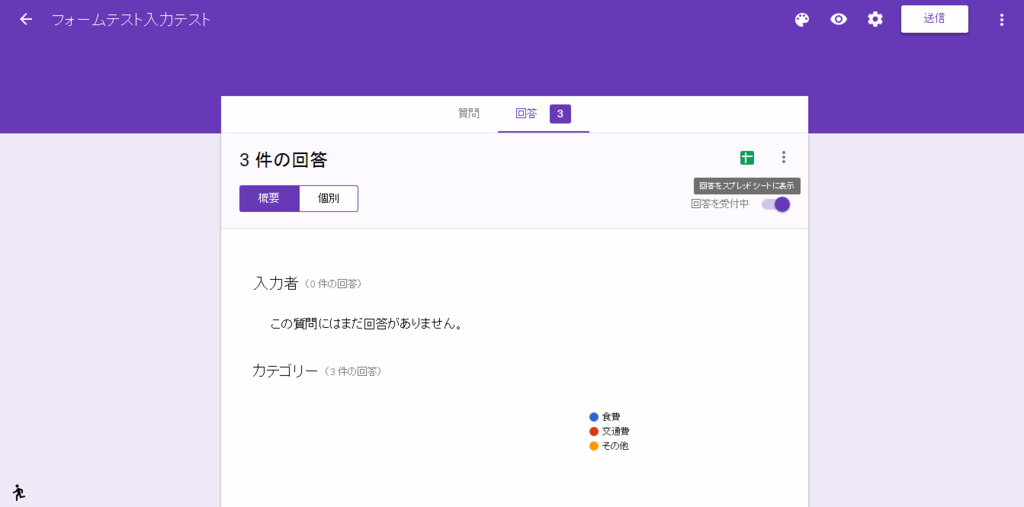Click the blue 食費 legend marker
Image resolution: width=1024 pixels, height=507 pixels.
point(594,417)
